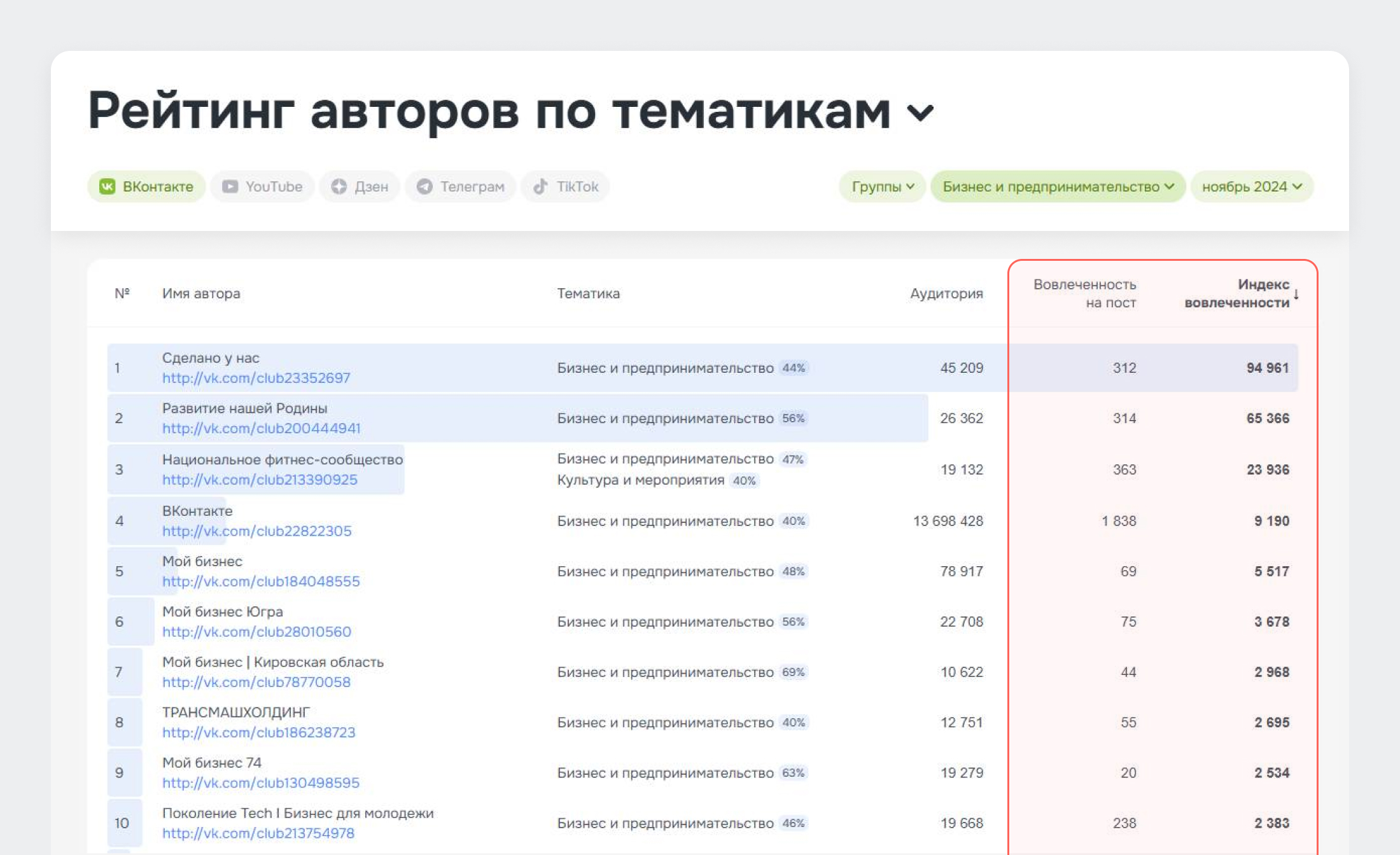Click engagement per post value 1 838
The height and width of the screenshot is (855, 1400).
pyautogui.click(x=1119, y=521)
